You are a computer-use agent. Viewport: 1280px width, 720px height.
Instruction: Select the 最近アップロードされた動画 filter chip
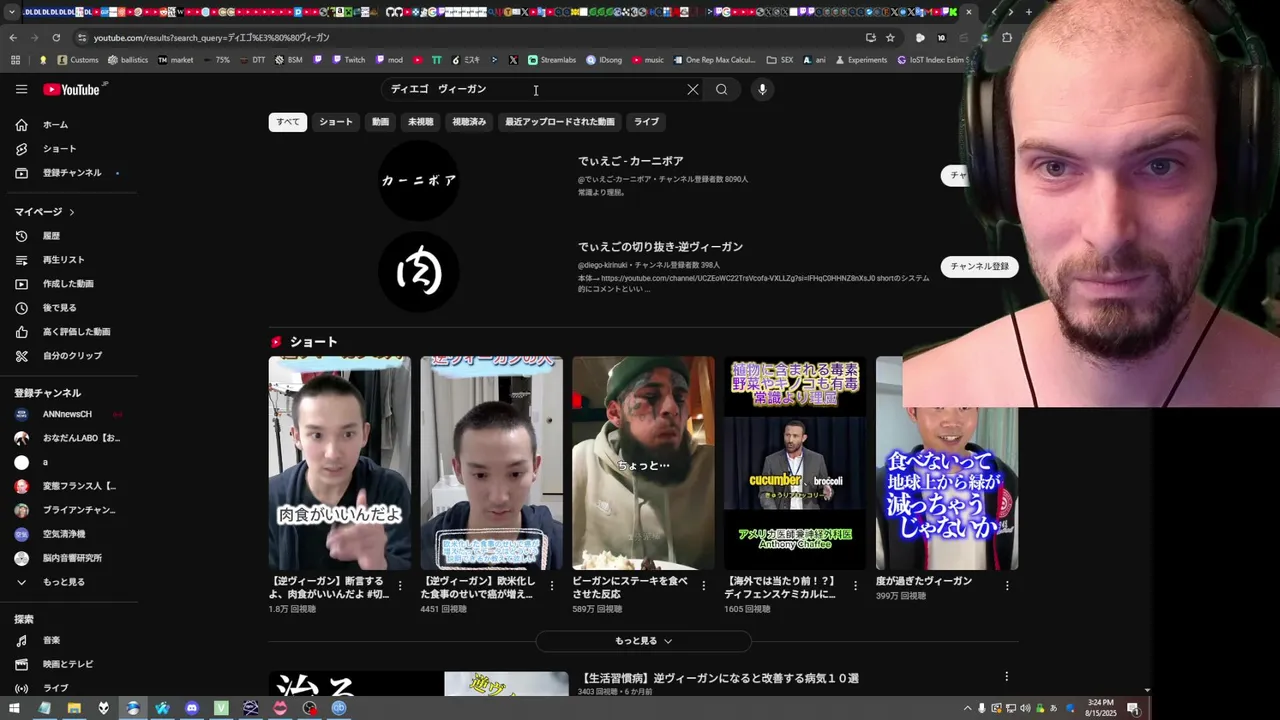pos(560,122)
